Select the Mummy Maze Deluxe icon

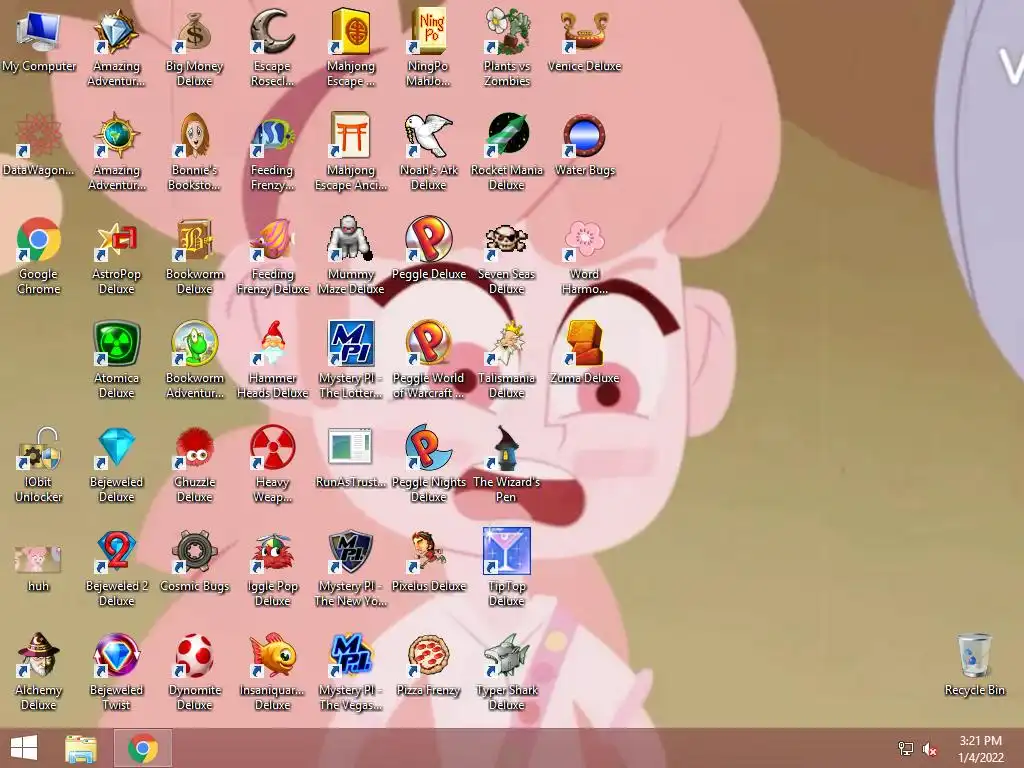351,239
